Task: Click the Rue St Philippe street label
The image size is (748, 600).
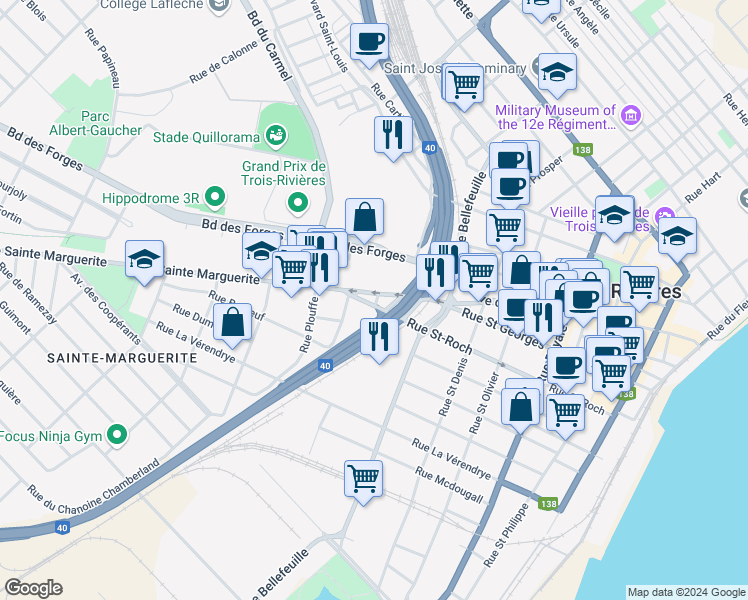Action: (506, 535)
